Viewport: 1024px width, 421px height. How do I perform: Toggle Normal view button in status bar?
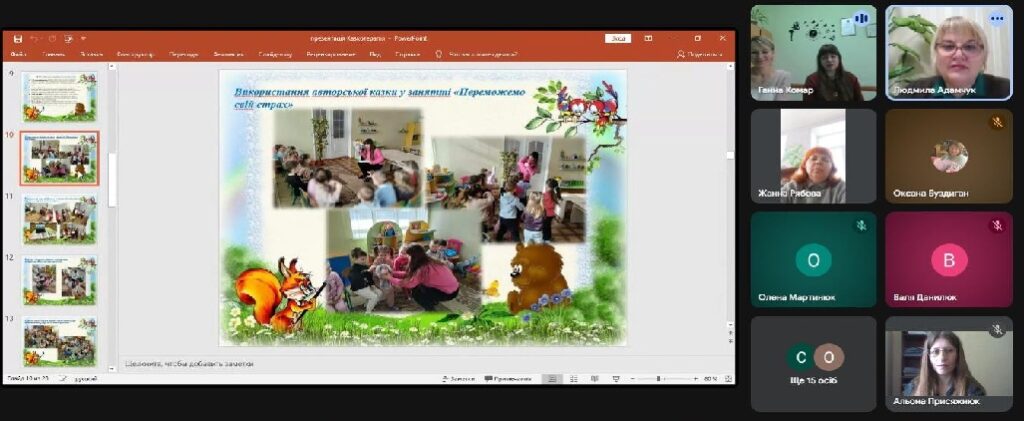click(551, 379)
